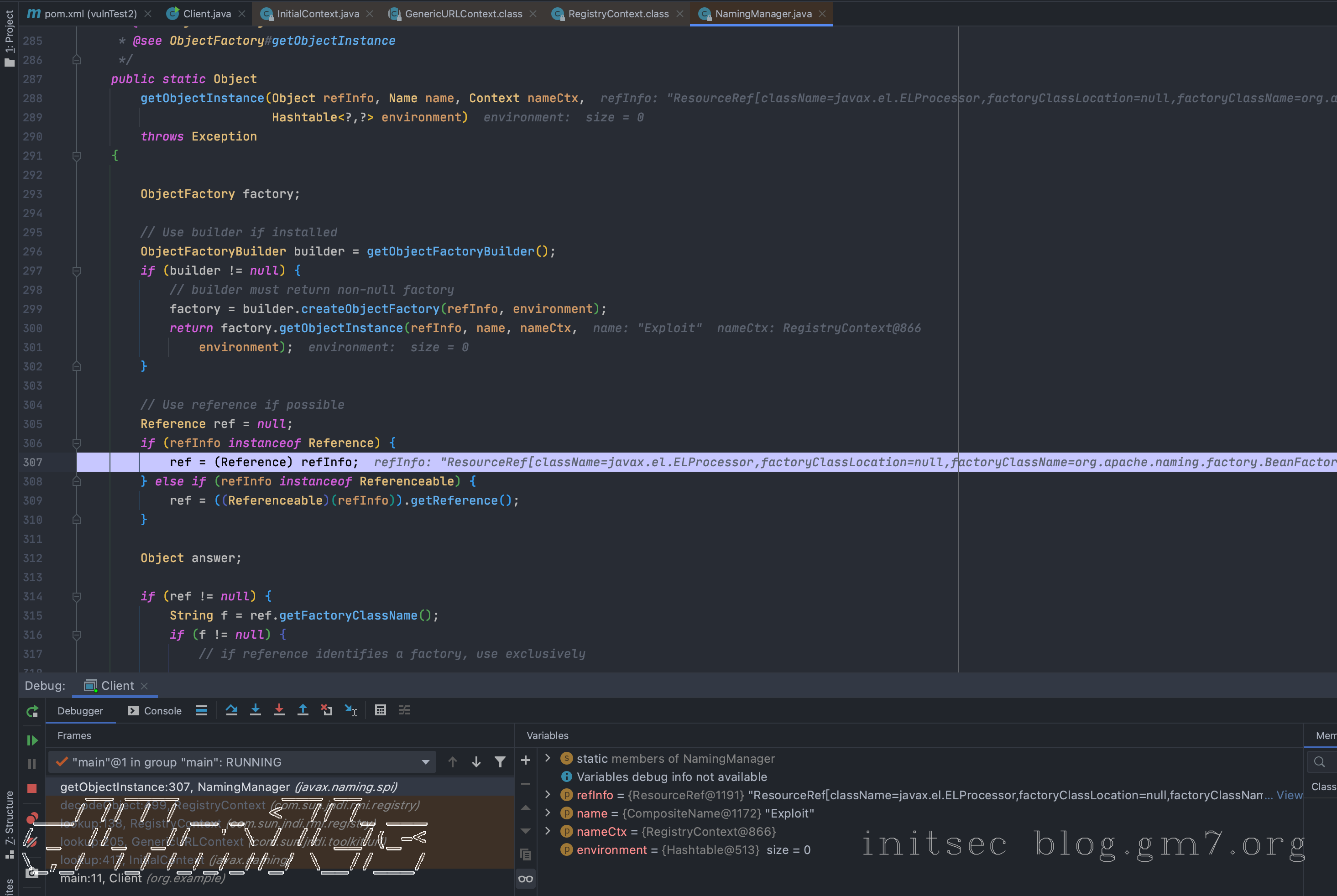Click the Step Out icon
Screen dimensions: 1337x896
[303, 710]
